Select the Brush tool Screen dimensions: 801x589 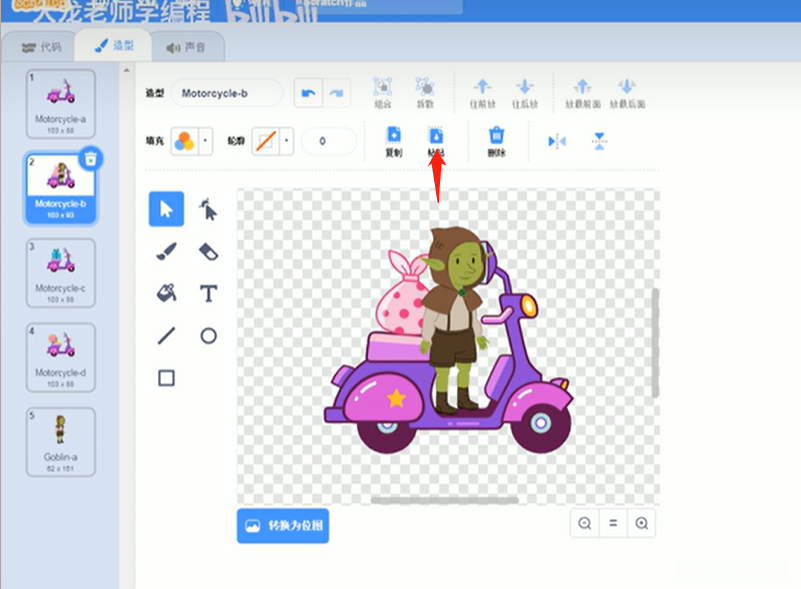tap(166, 251)
